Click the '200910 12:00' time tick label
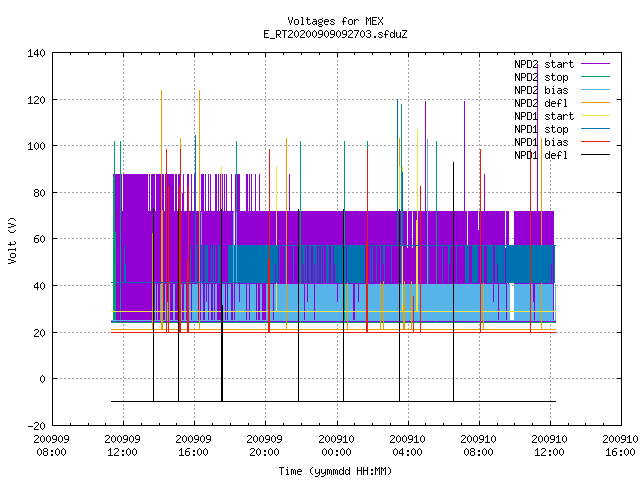This screenshot has height=480, width=640. [x=549, y=446]
